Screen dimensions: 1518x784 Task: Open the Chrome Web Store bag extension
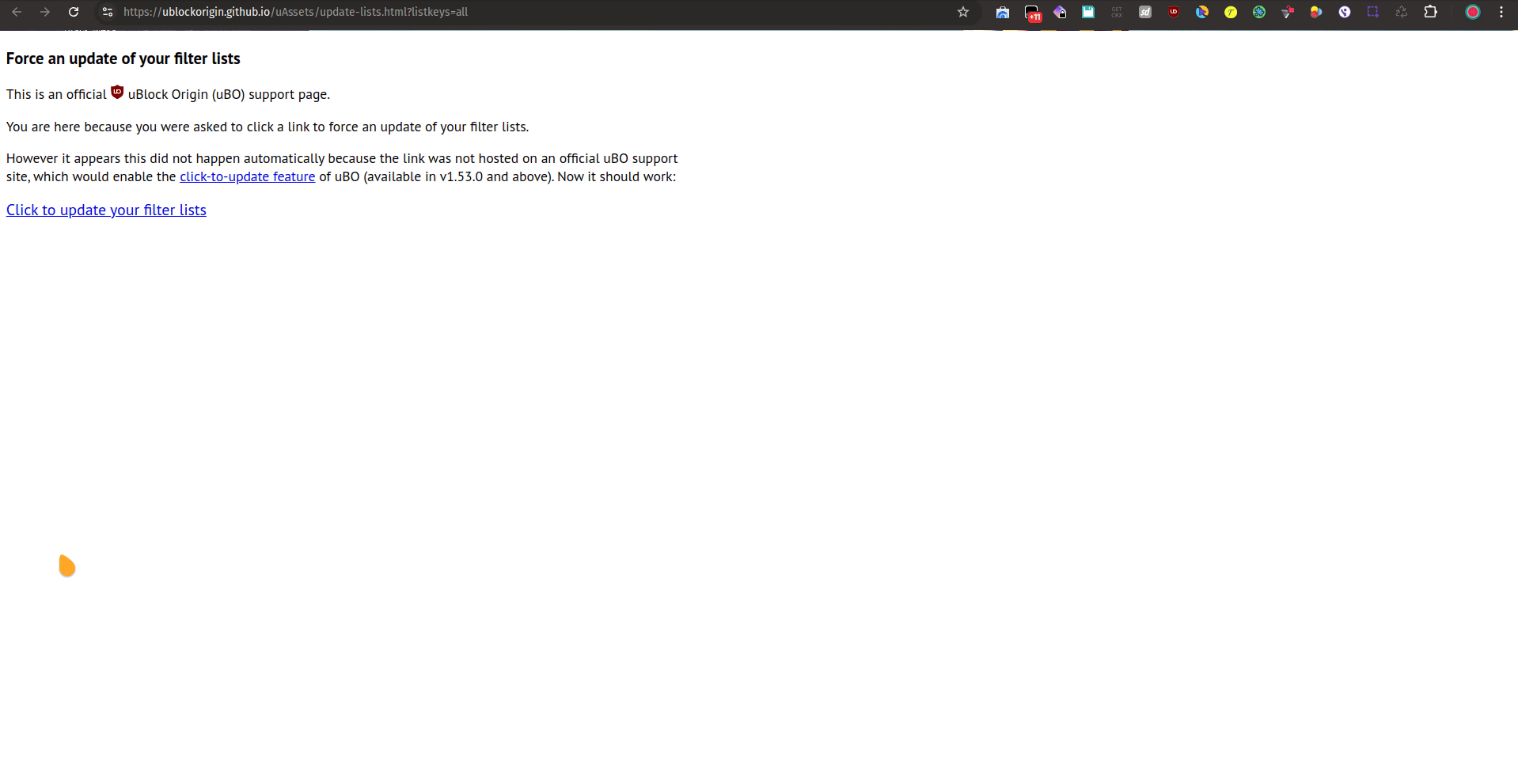pos(1003,12)
